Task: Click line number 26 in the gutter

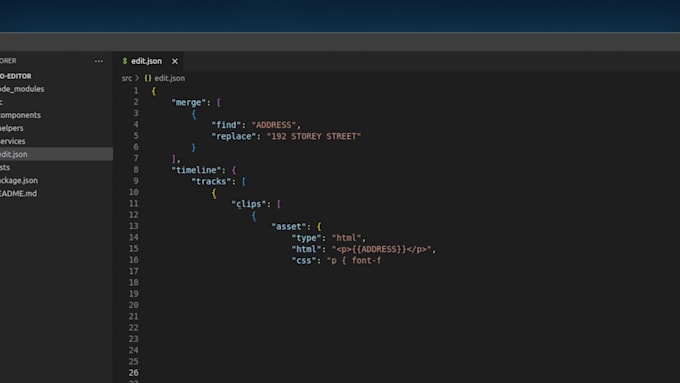Action: [134, 373]
